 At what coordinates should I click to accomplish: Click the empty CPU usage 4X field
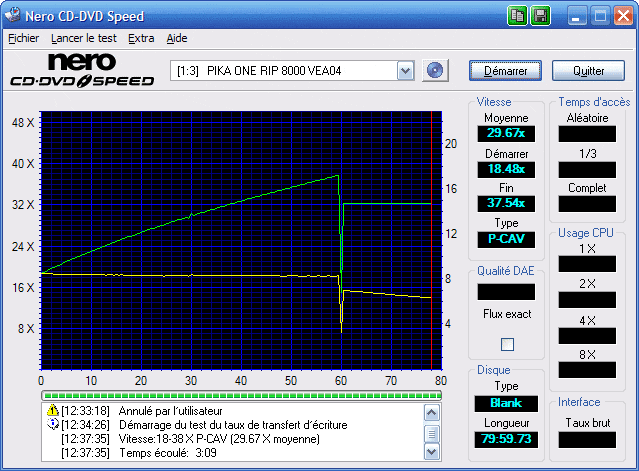coord(587,336)
